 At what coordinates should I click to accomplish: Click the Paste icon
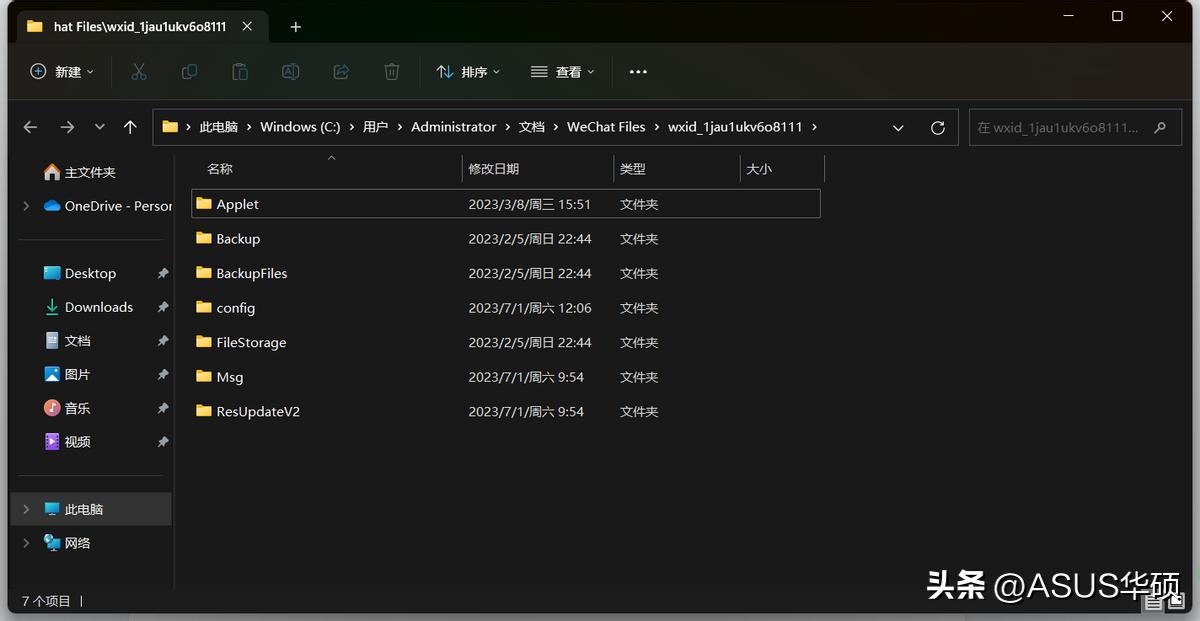239,71
